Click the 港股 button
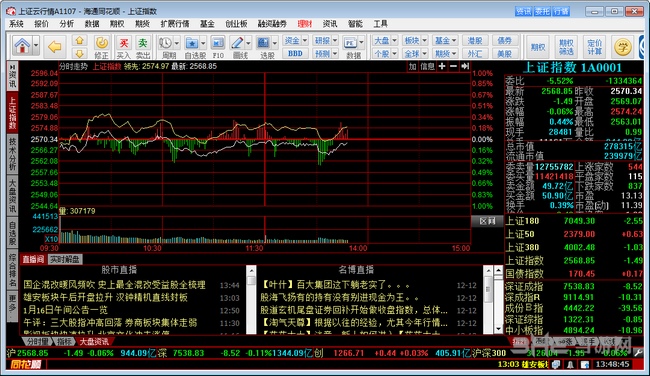The width and height of the screenshot is (650, 376). [x=475, y=40]
